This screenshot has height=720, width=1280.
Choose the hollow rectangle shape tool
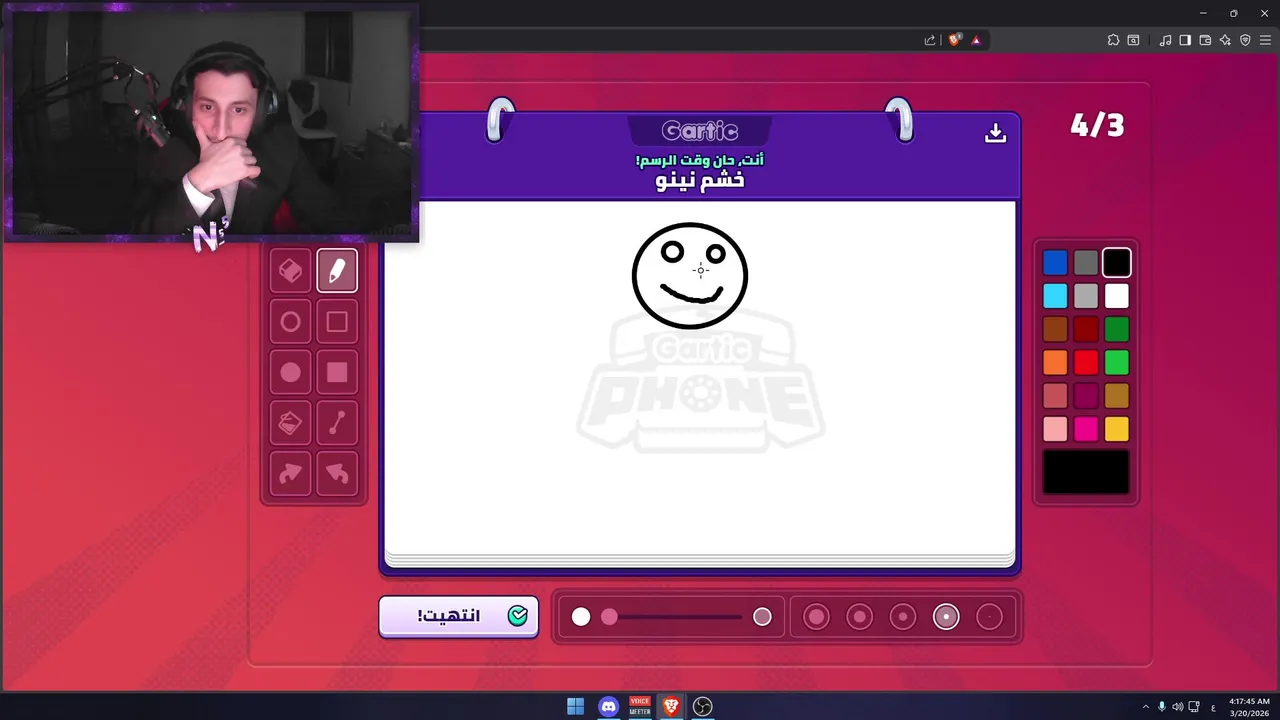pos(337,322)
